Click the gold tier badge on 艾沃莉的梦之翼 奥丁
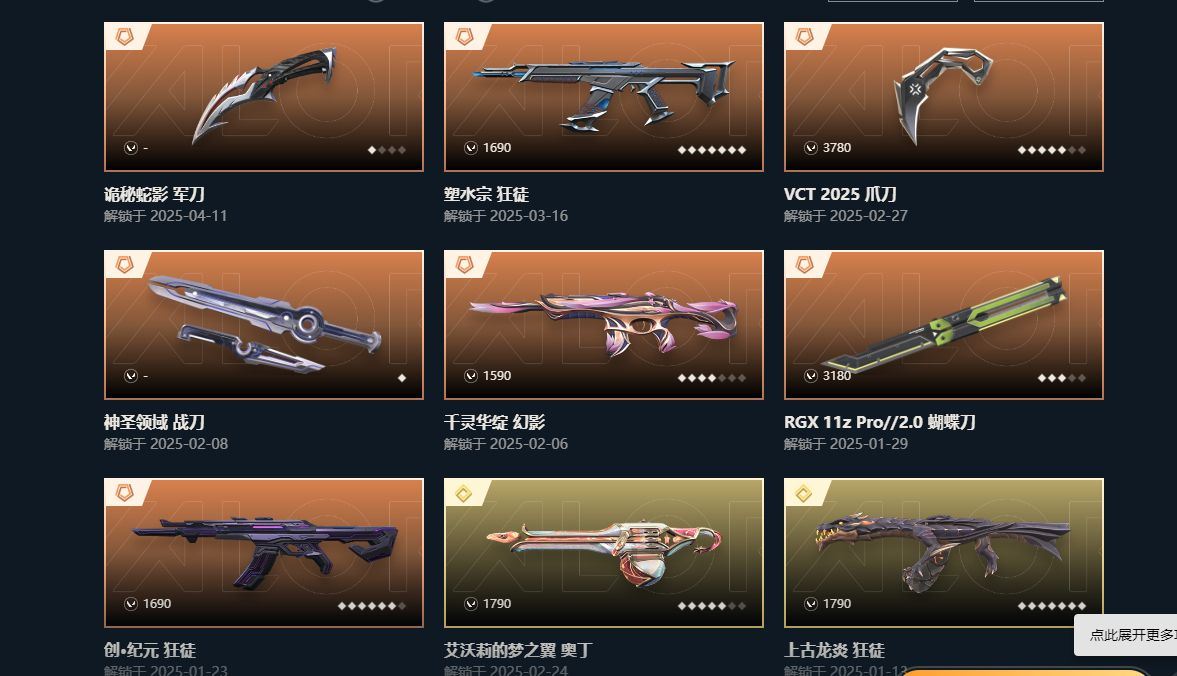This screenshot has height=676, width=1177. coord(464,493)
